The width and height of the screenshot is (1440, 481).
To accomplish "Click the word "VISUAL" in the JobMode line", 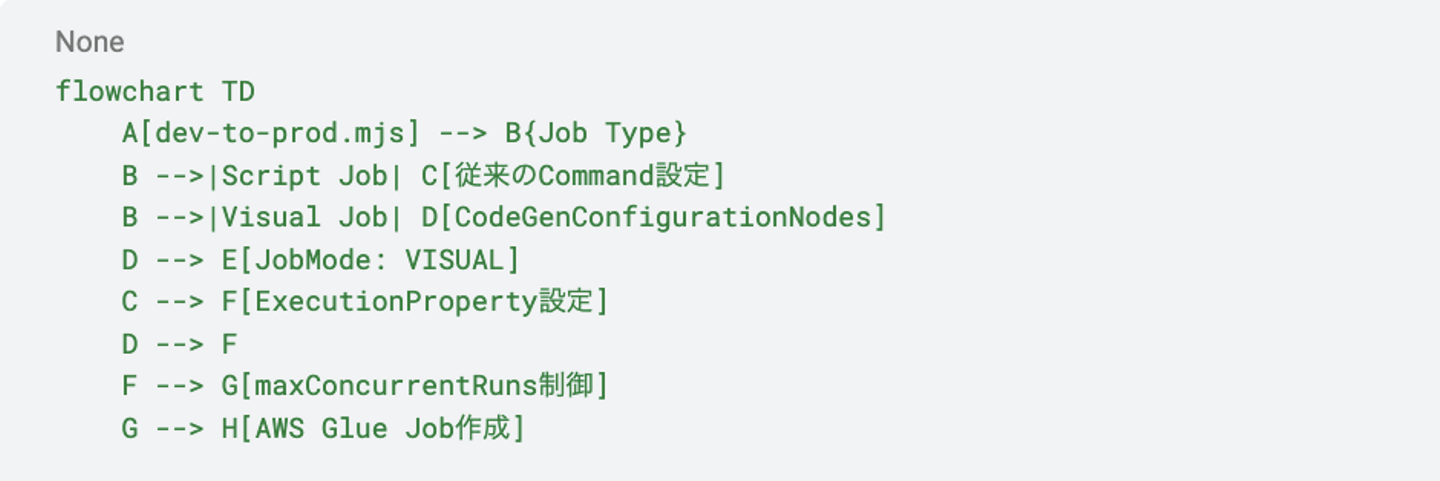I will [x=454, y=260].
